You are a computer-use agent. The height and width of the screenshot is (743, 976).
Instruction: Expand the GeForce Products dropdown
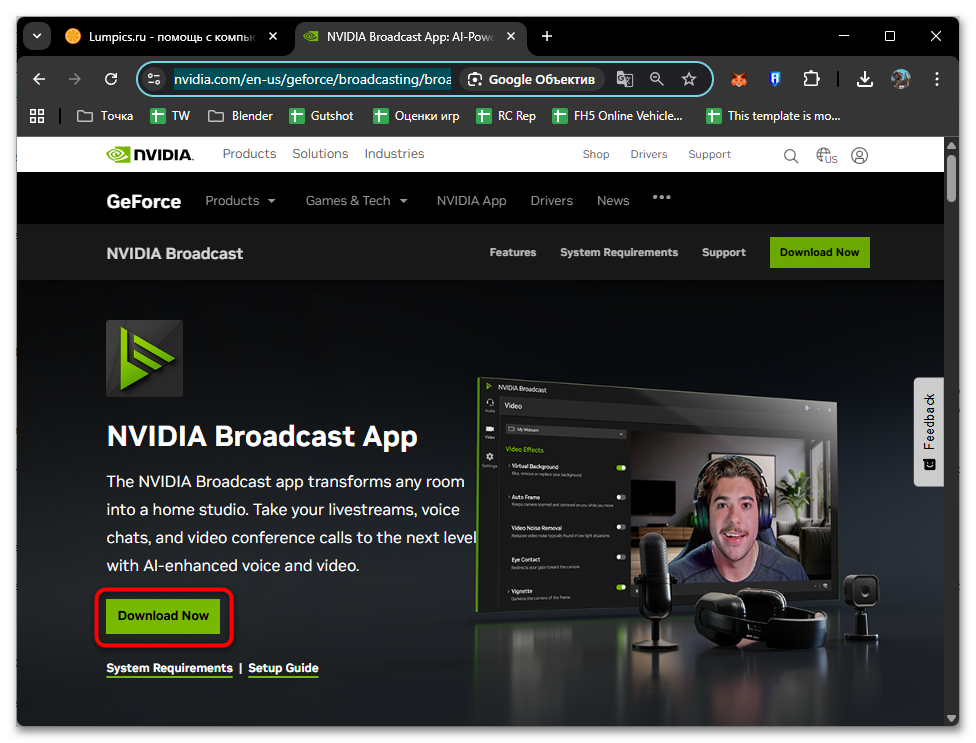click(x=240, y=201)
